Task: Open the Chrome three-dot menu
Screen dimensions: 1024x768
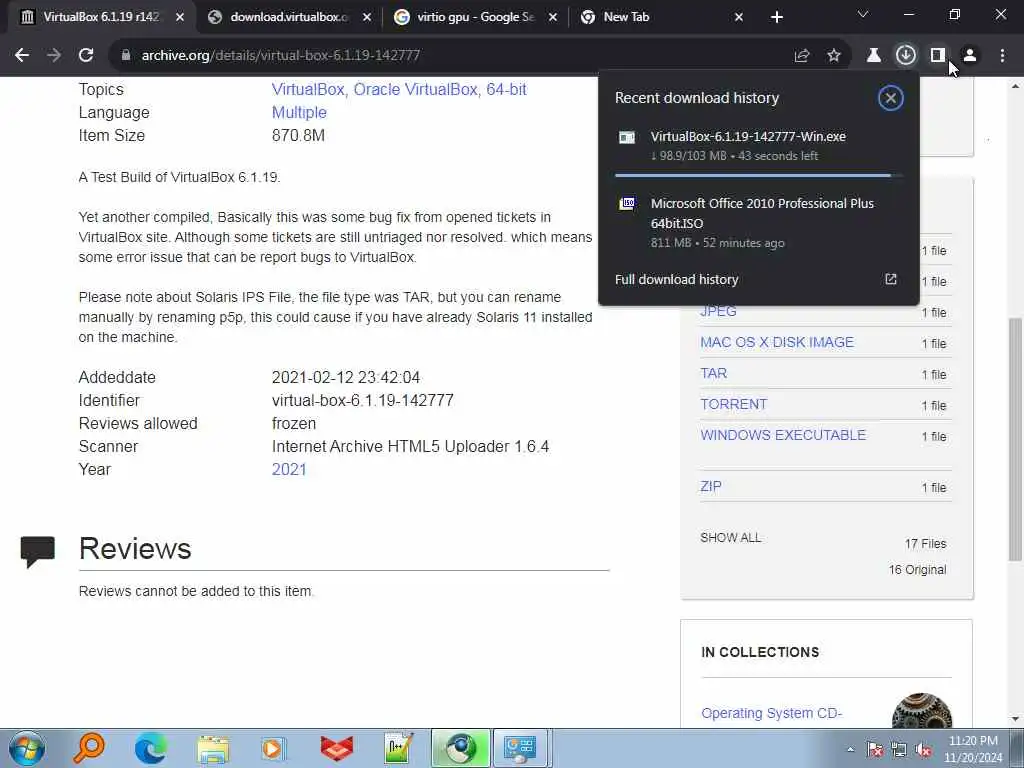Action: coord(1002,56)
